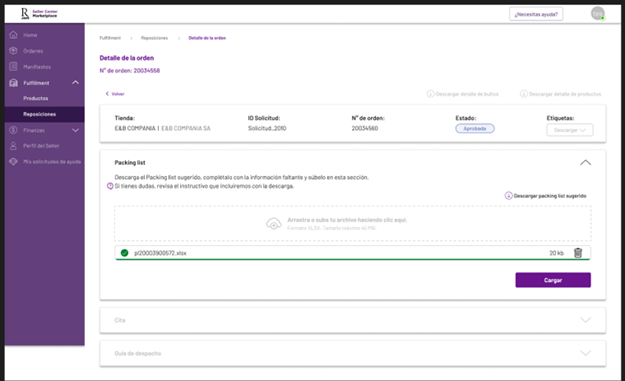Viewport: 625px width, 381px height.
Task: Click green check icon next to pl20003900572.xlsx
Action: (124, 253)
